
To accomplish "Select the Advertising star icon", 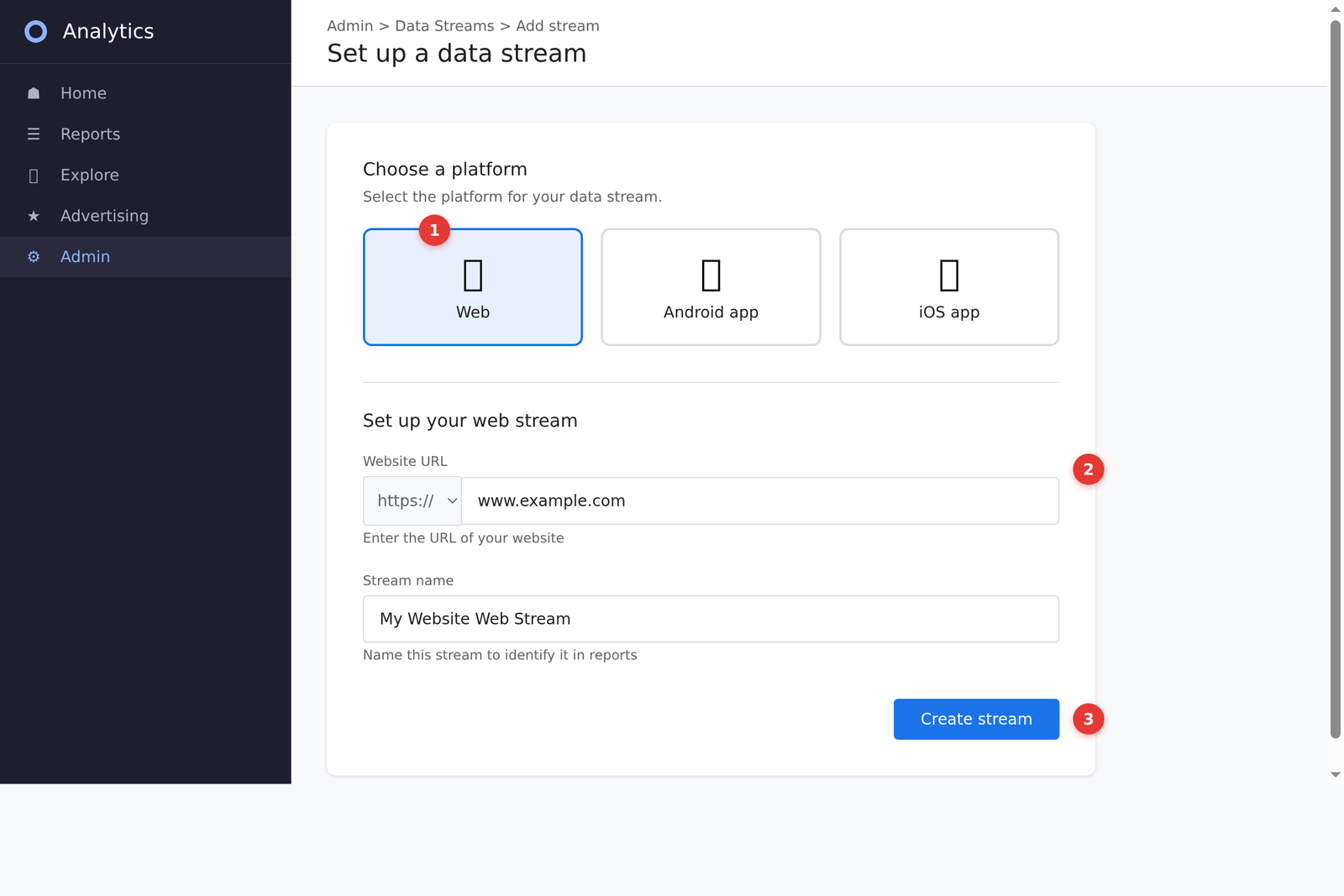I will coord(34,216).
